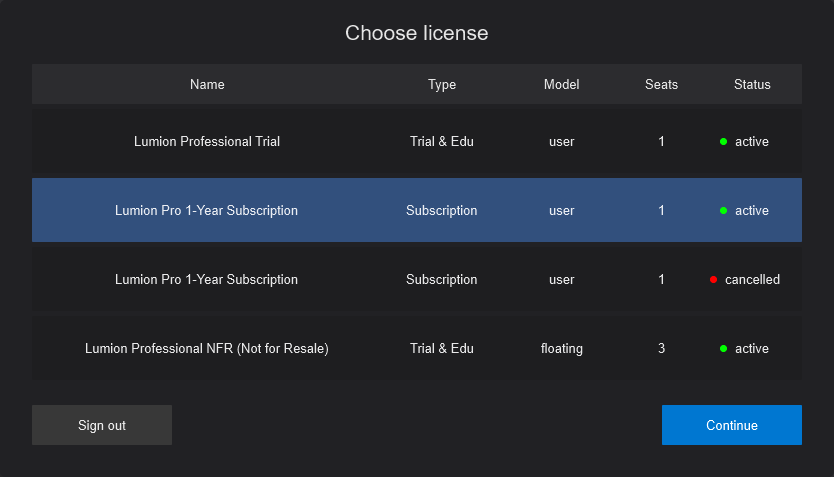Sort by the Name column header
The width and height of the screenshot is (834, 477).
[x=207, y=85]
